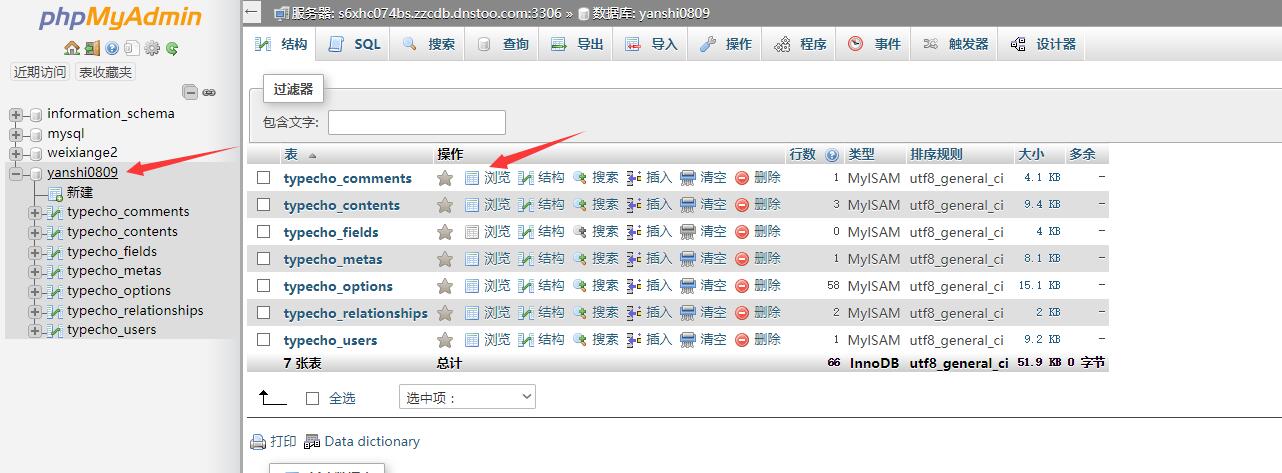The height and width of the screenshot is (473, 1282).
Task: Star typecho_comments table as favorite
Action: [x=445, y=178]
